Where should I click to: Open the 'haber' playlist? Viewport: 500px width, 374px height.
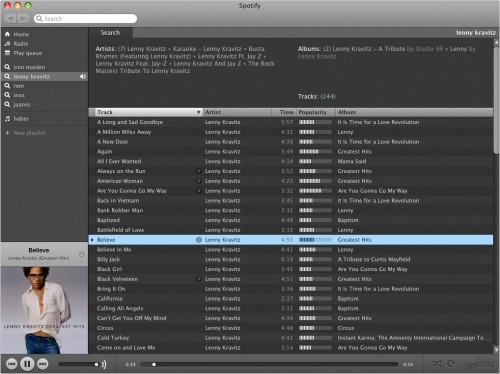point(21,119)
